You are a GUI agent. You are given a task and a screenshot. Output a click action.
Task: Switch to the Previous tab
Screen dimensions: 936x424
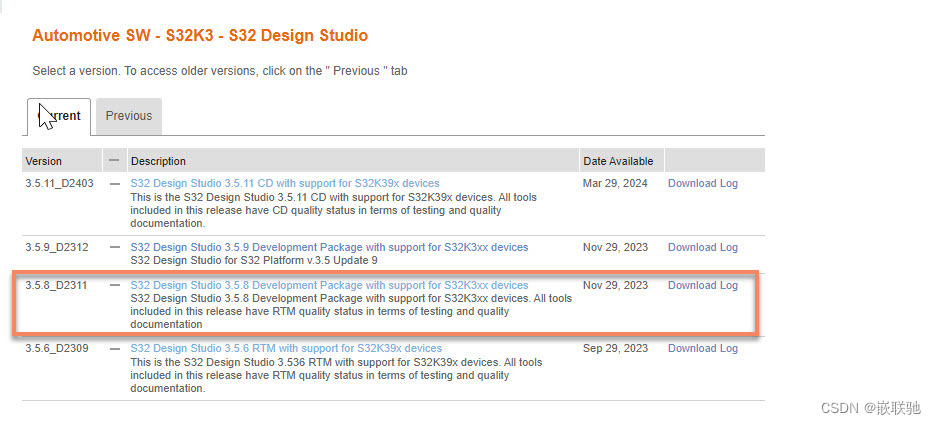(129, 116)
